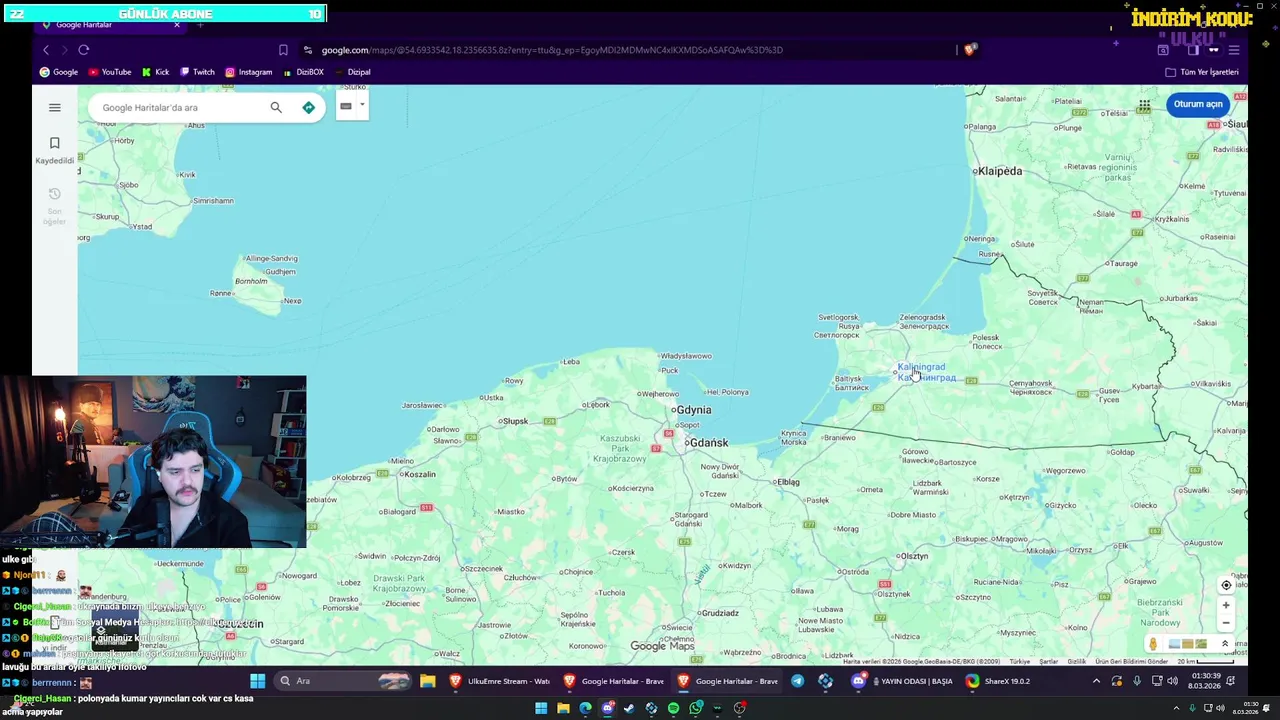Click the Klaipėda city label
1280x720 pixels.
1000,171
